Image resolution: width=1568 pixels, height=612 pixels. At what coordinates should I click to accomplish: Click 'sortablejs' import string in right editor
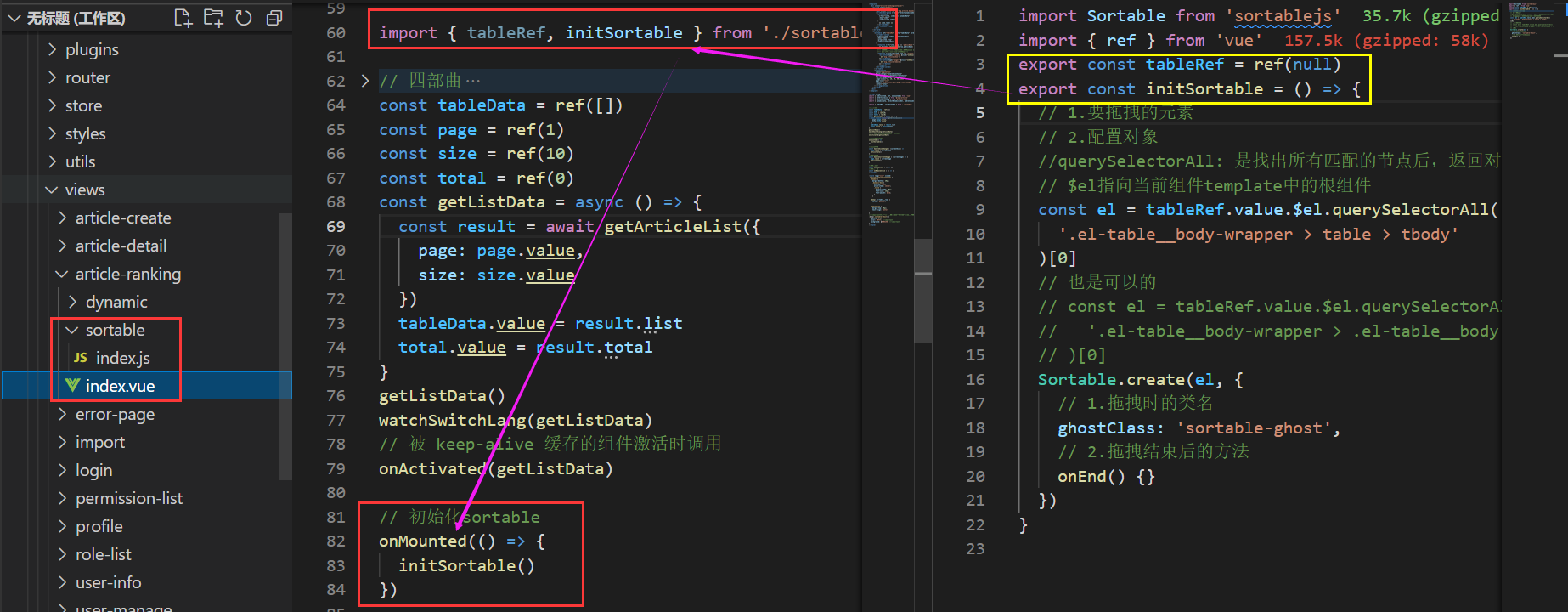1283,16
